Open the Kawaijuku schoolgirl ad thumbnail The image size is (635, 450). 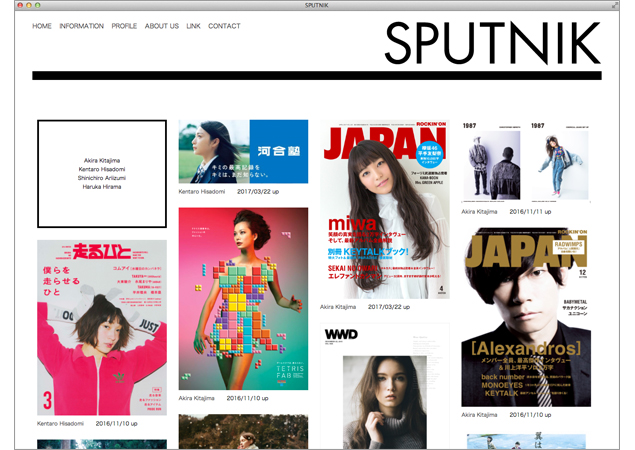[x=243, y=151]
